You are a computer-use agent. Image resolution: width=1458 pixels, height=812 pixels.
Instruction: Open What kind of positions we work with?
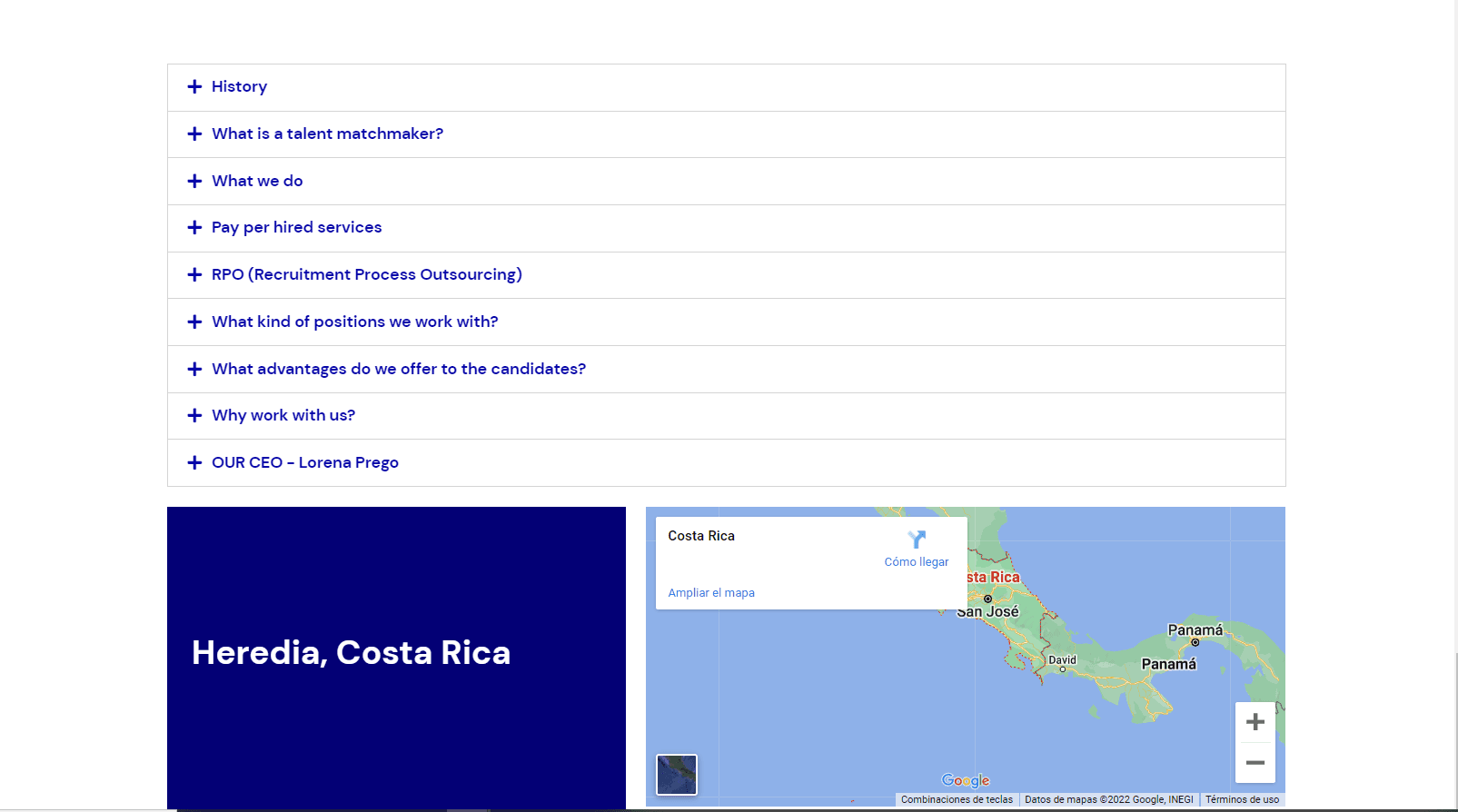tap(354, 322)
